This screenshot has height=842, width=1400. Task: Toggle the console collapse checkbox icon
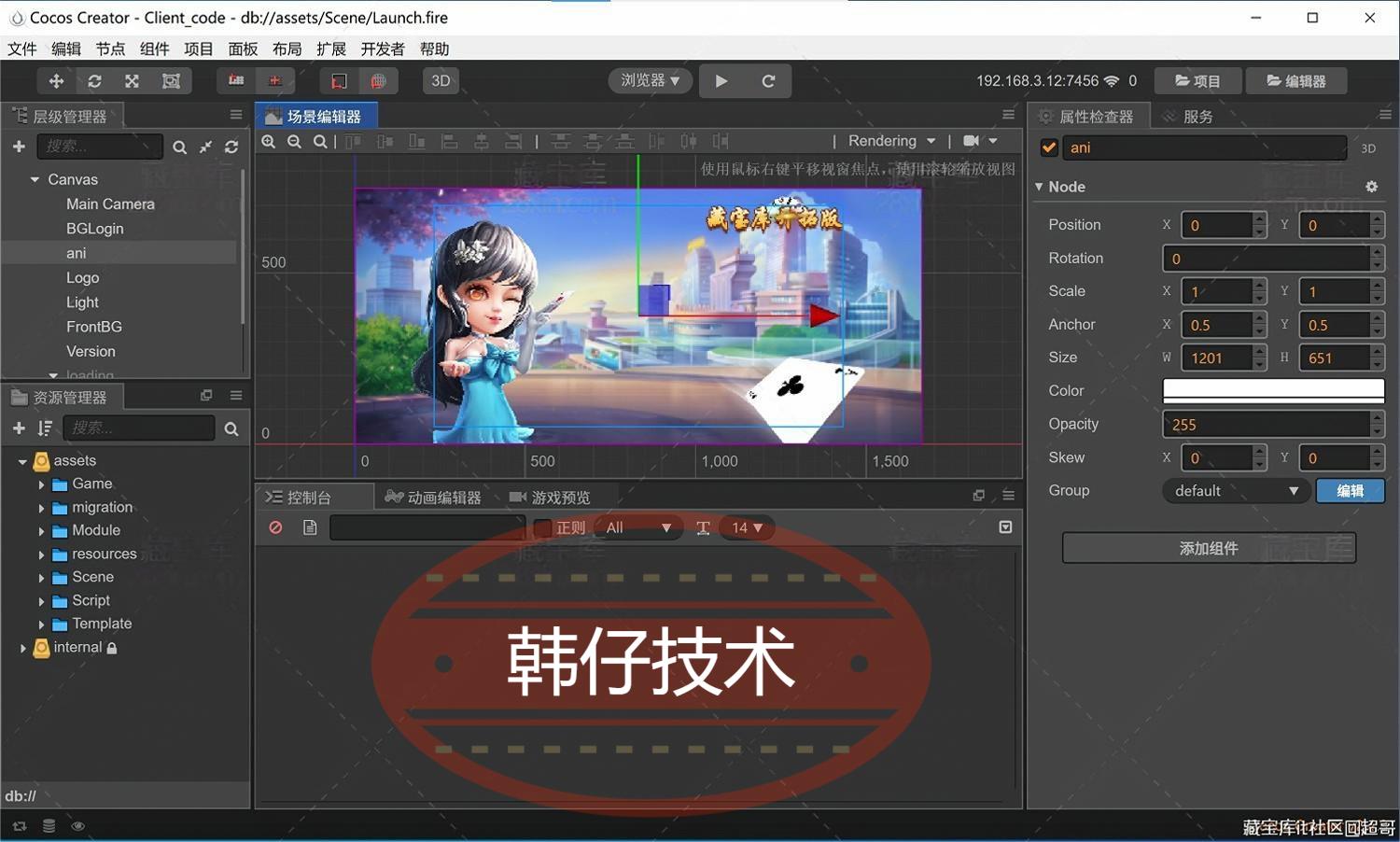point(1005,527)
